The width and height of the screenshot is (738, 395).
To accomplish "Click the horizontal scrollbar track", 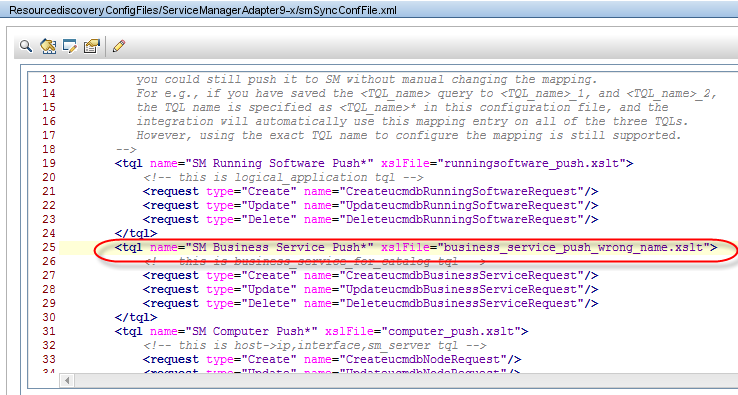I will pyautogui.click(x=406, y=379).
